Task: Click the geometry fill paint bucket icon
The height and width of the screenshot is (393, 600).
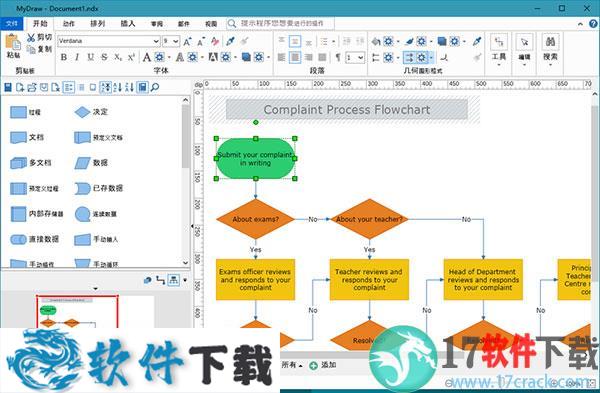Action: [376, 41]
